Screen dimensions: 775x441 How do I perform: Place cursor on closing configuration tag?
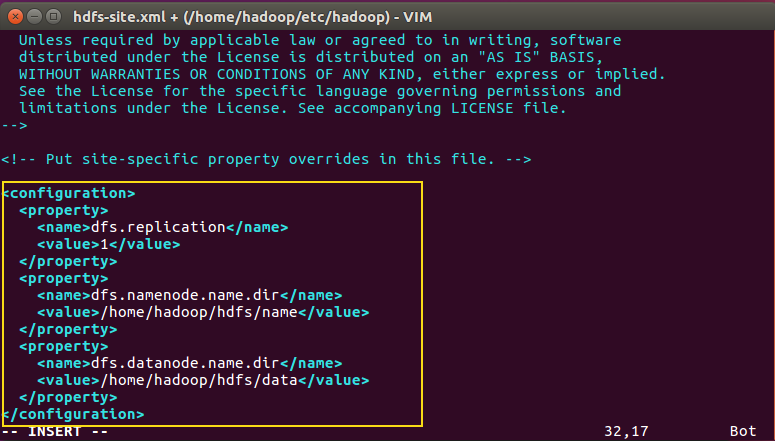(x=73, y=414)
